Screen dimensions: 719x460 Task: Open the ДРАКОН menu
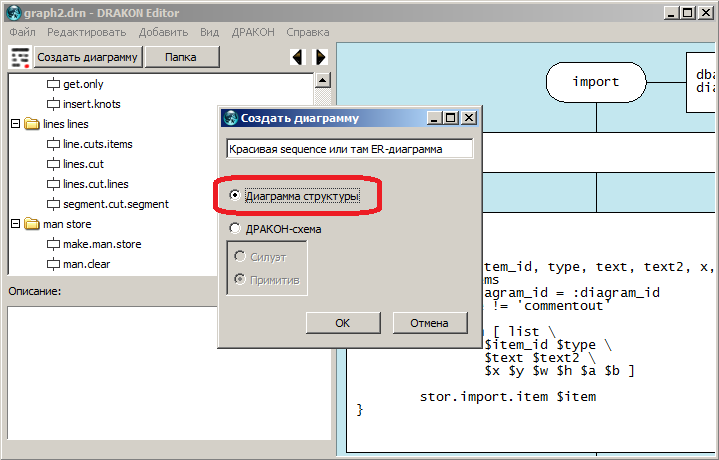[x=254, y=32]
